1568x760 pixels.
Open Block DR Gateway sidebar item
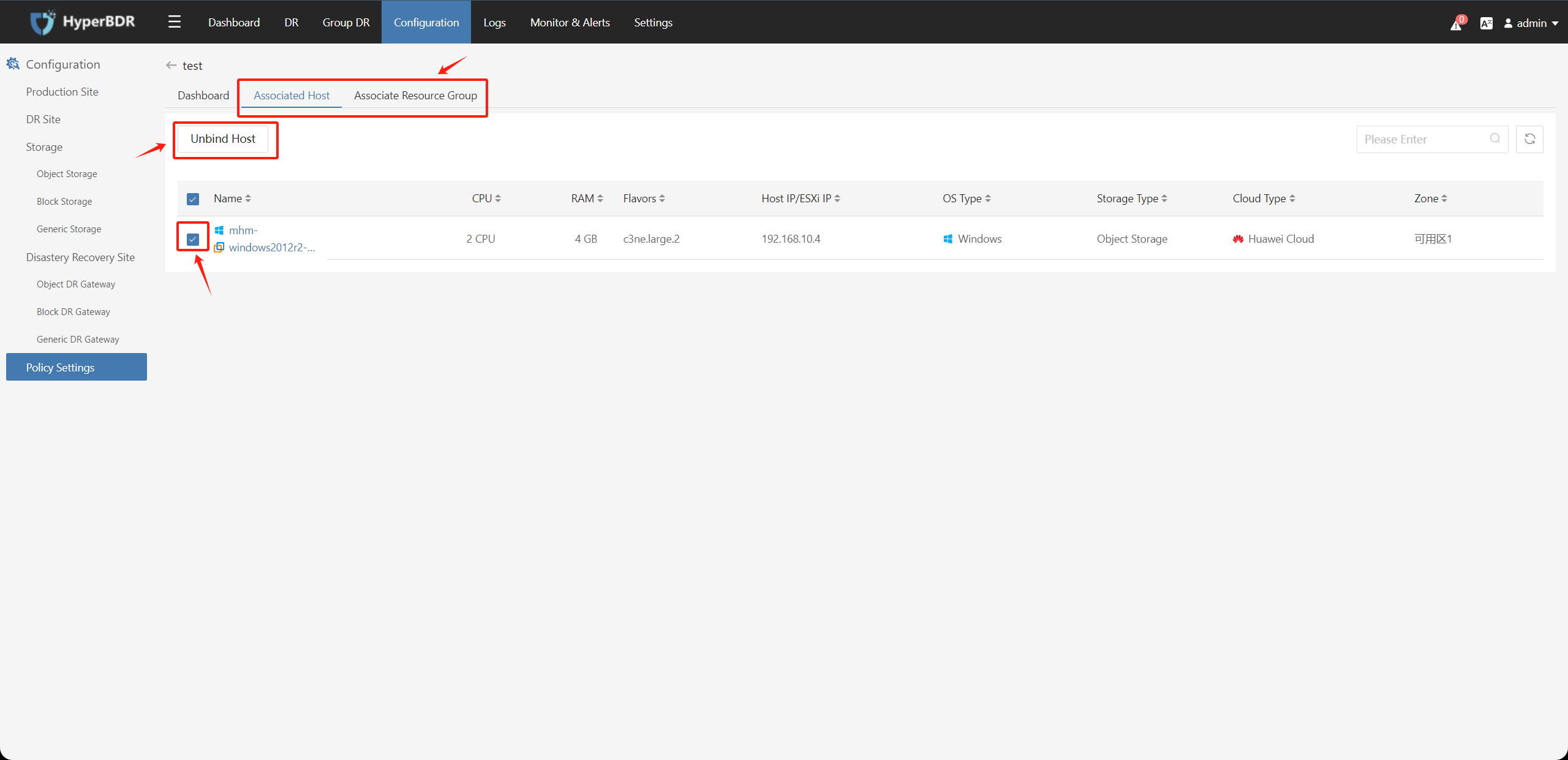pyautogui.click(x=73, y=311)
